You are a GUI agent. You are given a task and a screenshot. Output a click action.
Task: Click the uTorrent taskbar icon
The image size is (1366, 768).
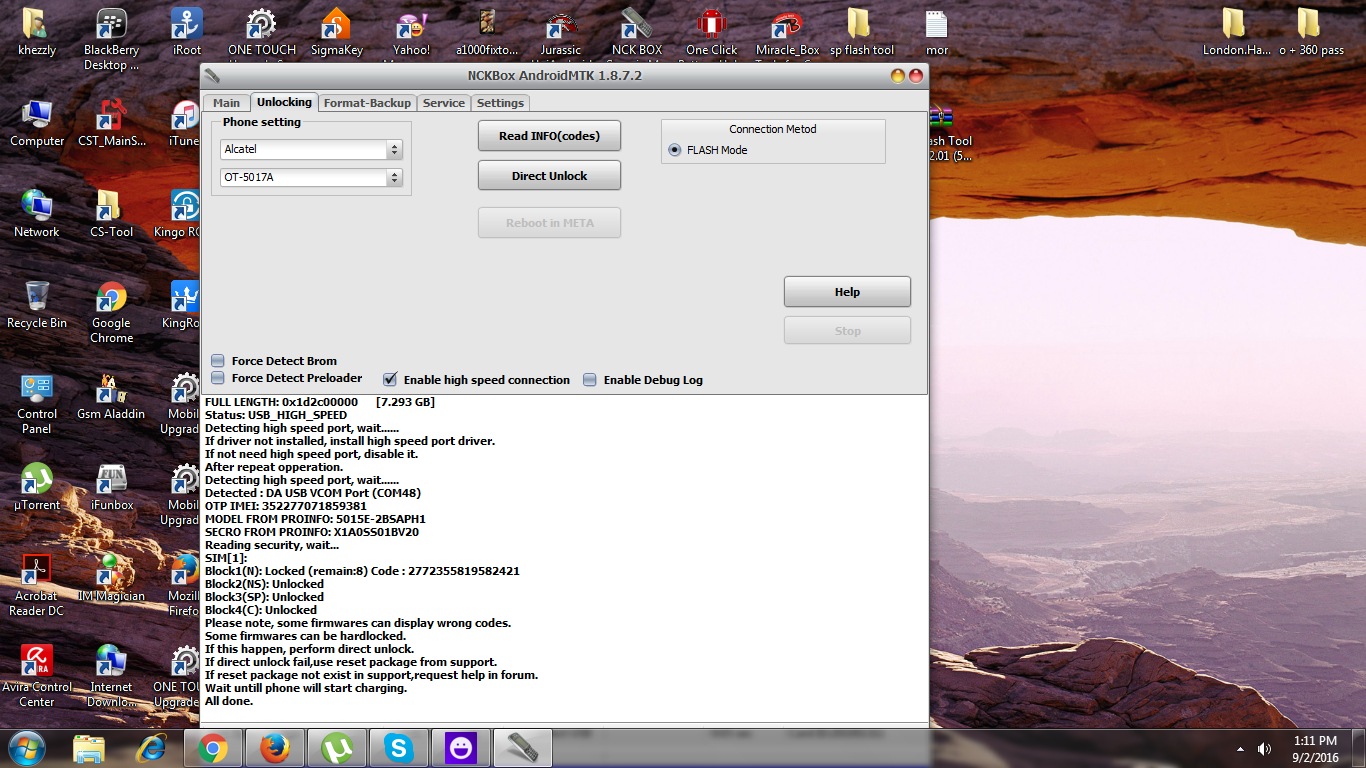click(337, 747)
